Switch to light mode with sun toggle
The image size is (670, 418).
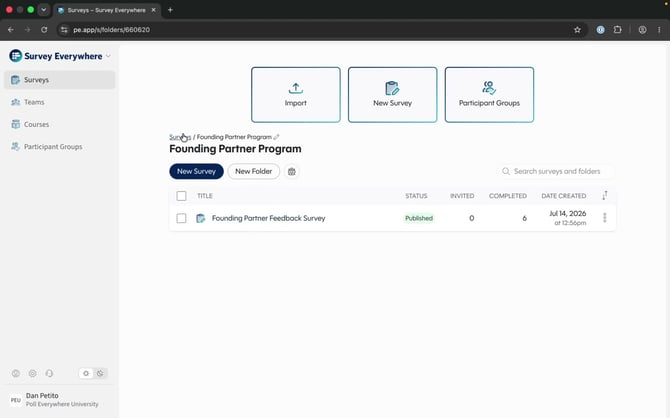(86, 373)
